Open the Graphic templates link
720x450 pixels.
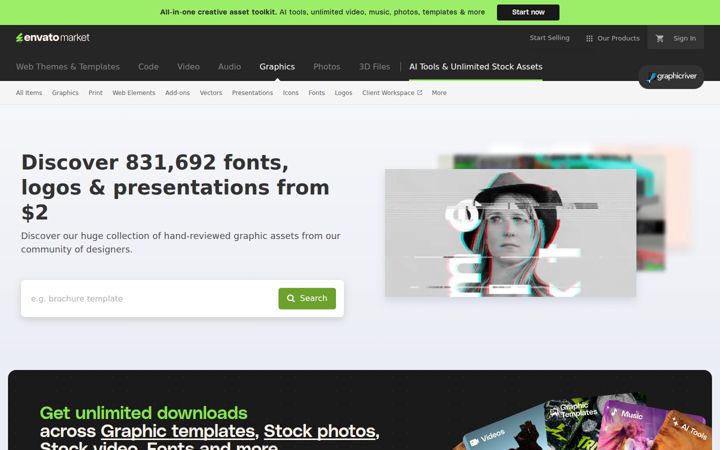tap(178, 431)
